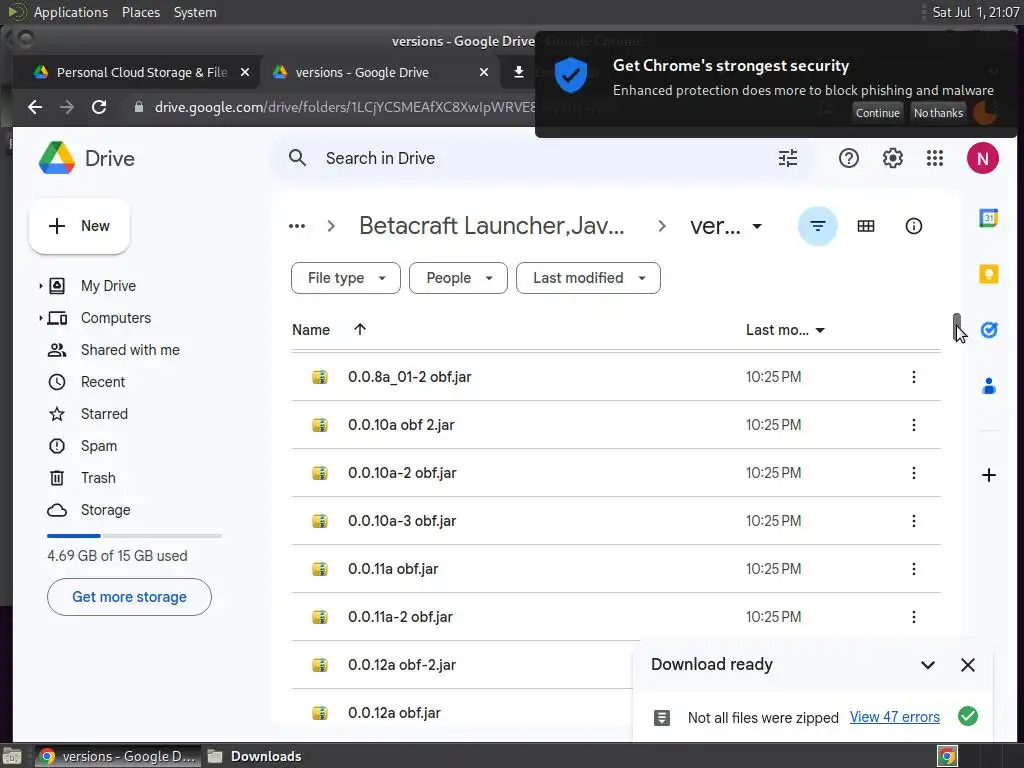Dismiss security prompt with No thanks
This screenshot has width=1024, height=768.
(938, 113)
